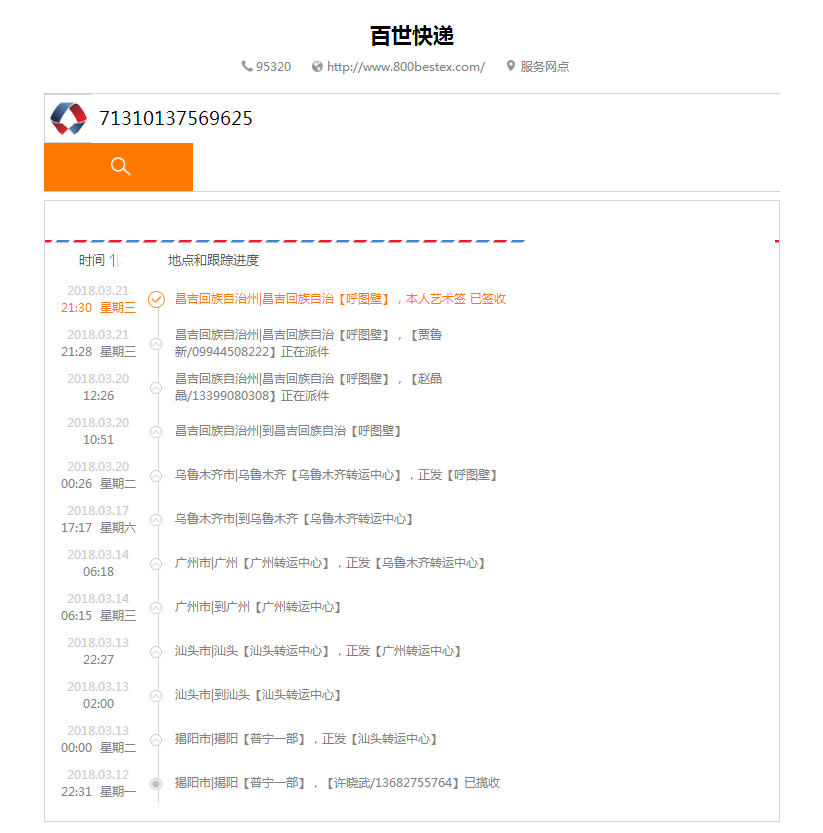823x833 pixels.
Task: Click timeline marker for 2018.03.14 06:18
Action: click(156, 564)
